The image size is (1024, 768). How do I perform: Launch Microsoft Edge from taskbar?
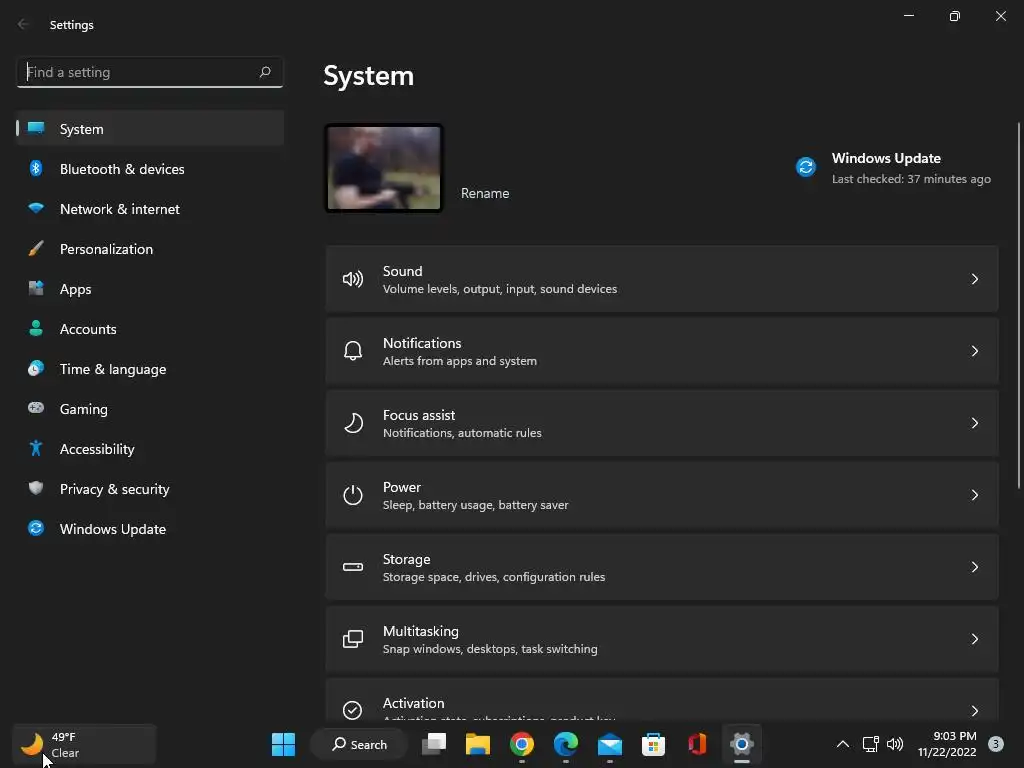[566, 744]
